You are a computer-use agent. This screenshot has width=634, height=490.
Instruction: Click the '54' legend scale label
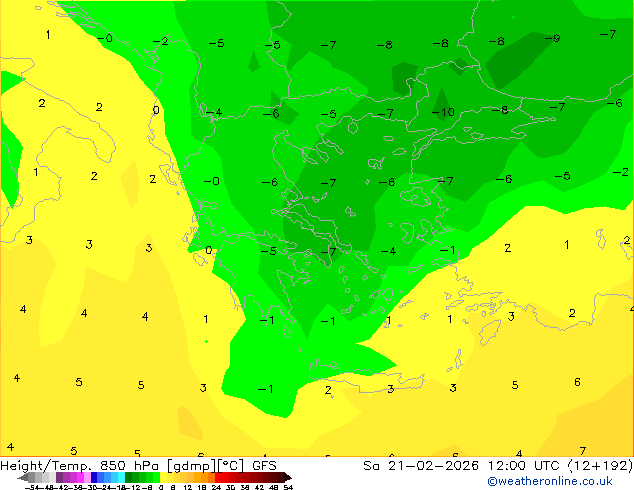point(288,488)
